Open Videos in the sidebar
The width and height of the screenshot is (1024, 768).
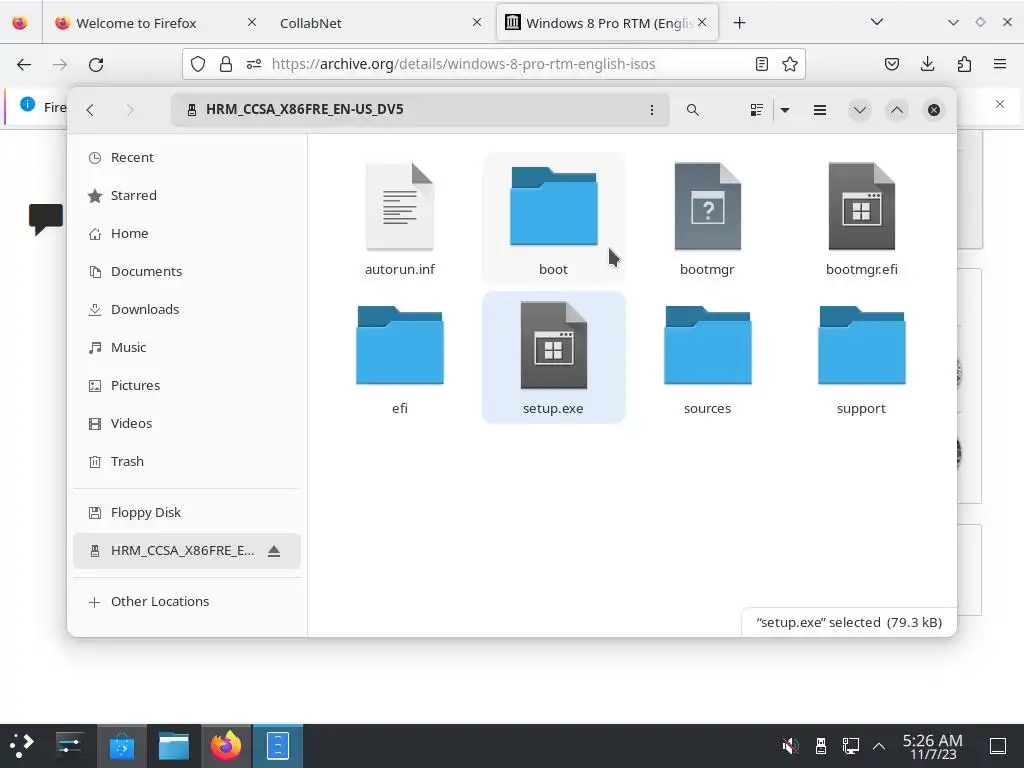[187, 423]
